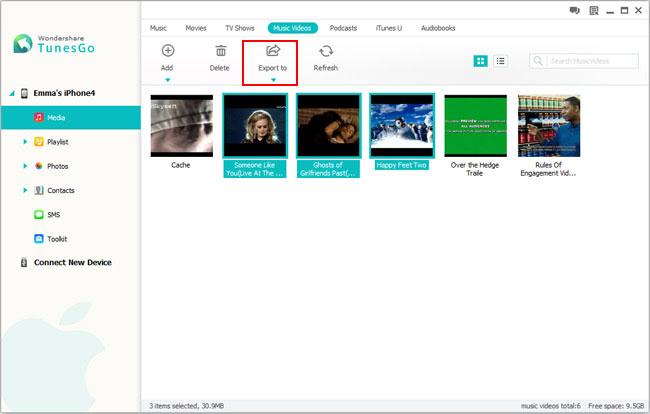Open the iTunes U tab
This screenshot has width=650, height=414.
pos(388,28)
